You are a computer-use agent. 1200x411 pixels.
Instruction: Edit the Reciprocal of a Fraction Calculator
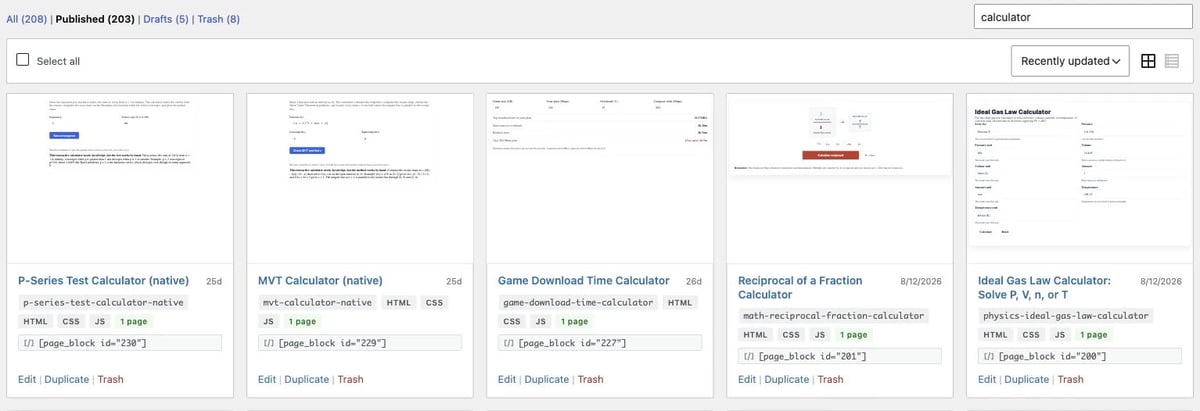(747, 380)
